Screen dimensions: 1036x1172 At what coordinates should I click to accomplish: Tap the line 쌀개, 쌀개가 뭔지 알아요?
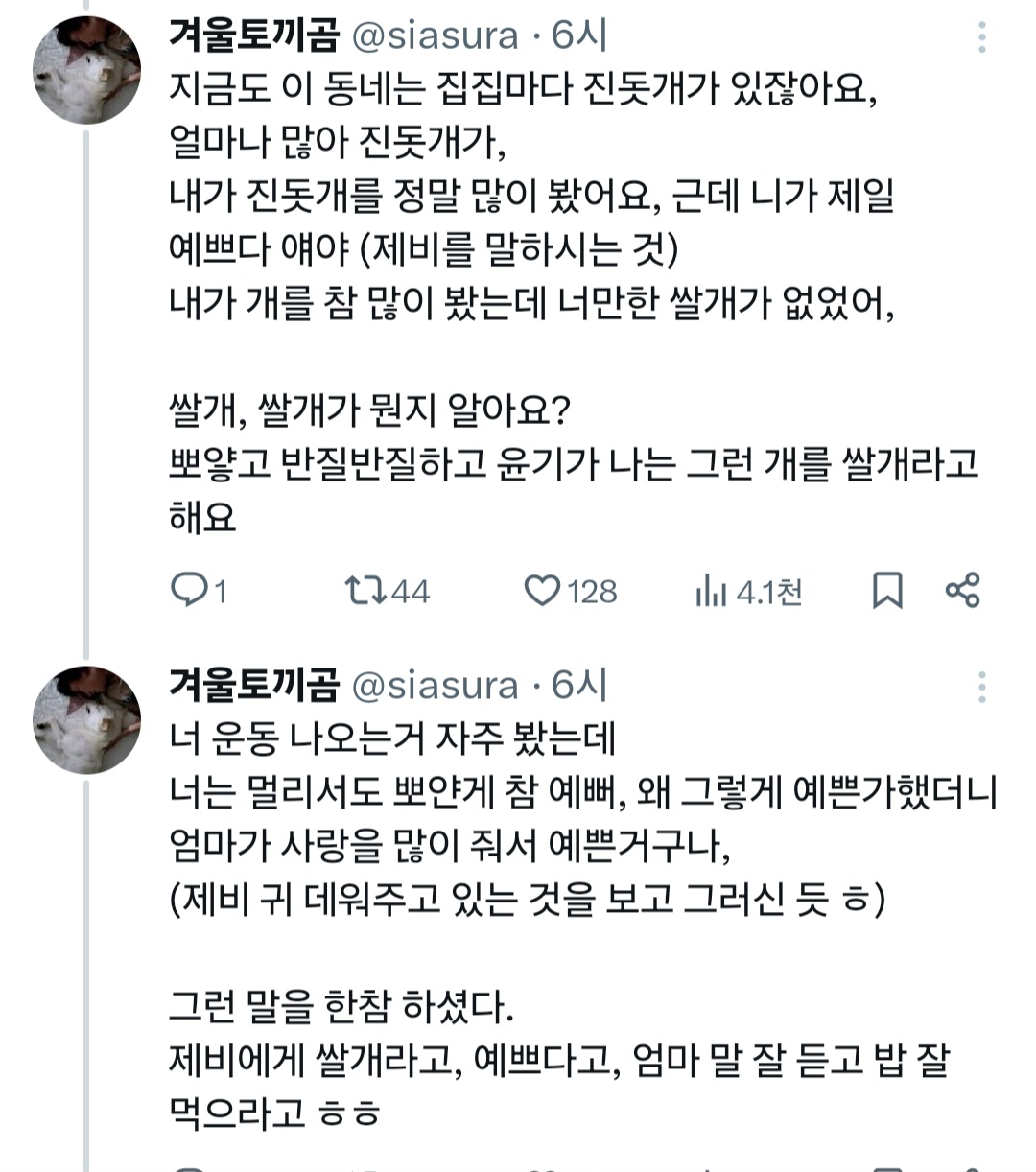369,411
